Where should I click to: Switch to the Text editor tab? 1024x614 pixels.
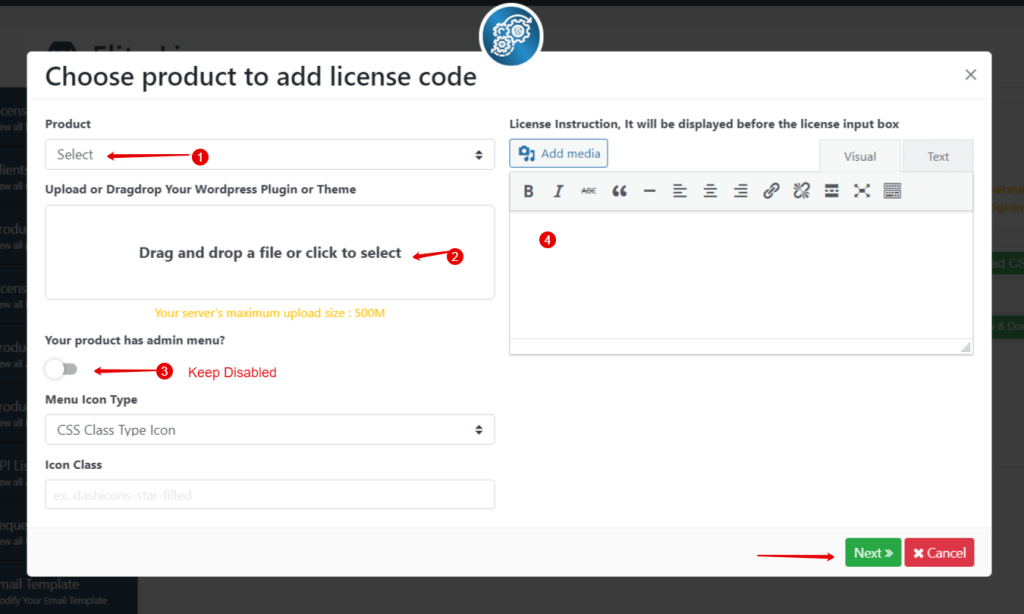[x=937, y=156]
